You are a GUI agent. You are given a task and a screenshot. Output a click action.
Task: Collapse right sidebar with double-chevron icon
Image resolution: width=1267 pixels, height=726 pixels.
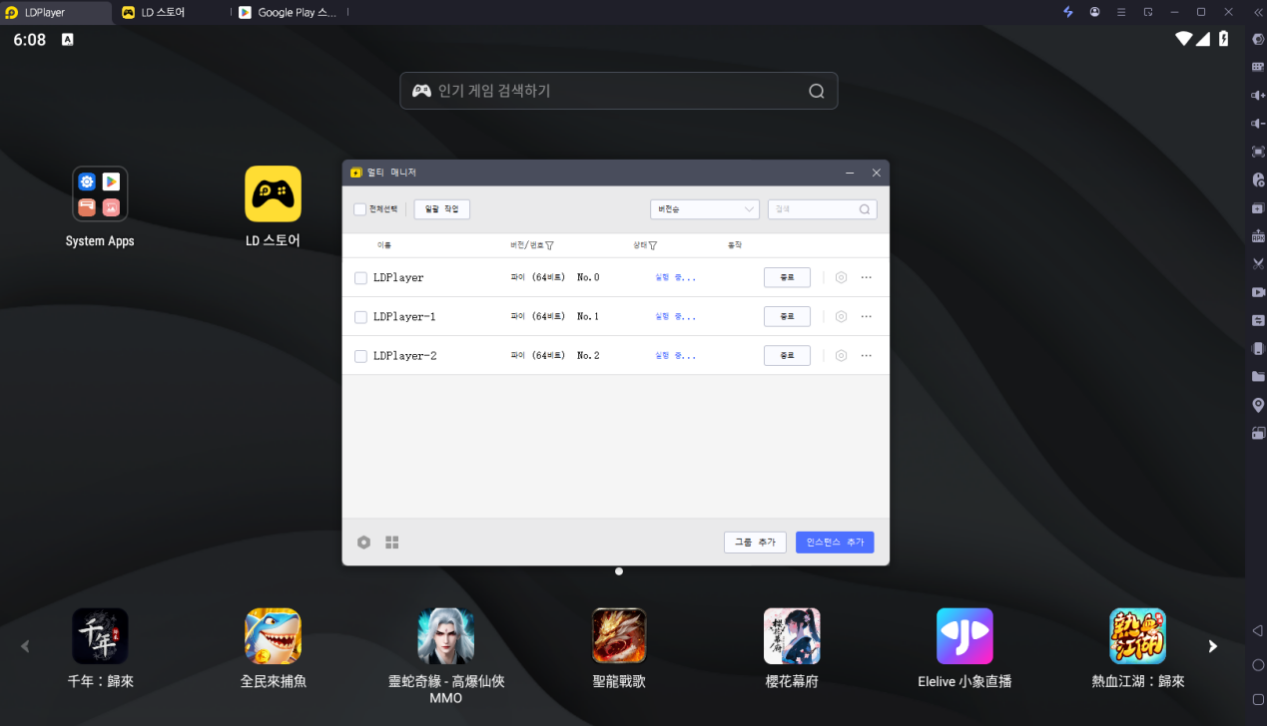pyautogui.click(x=1258, y=12)
